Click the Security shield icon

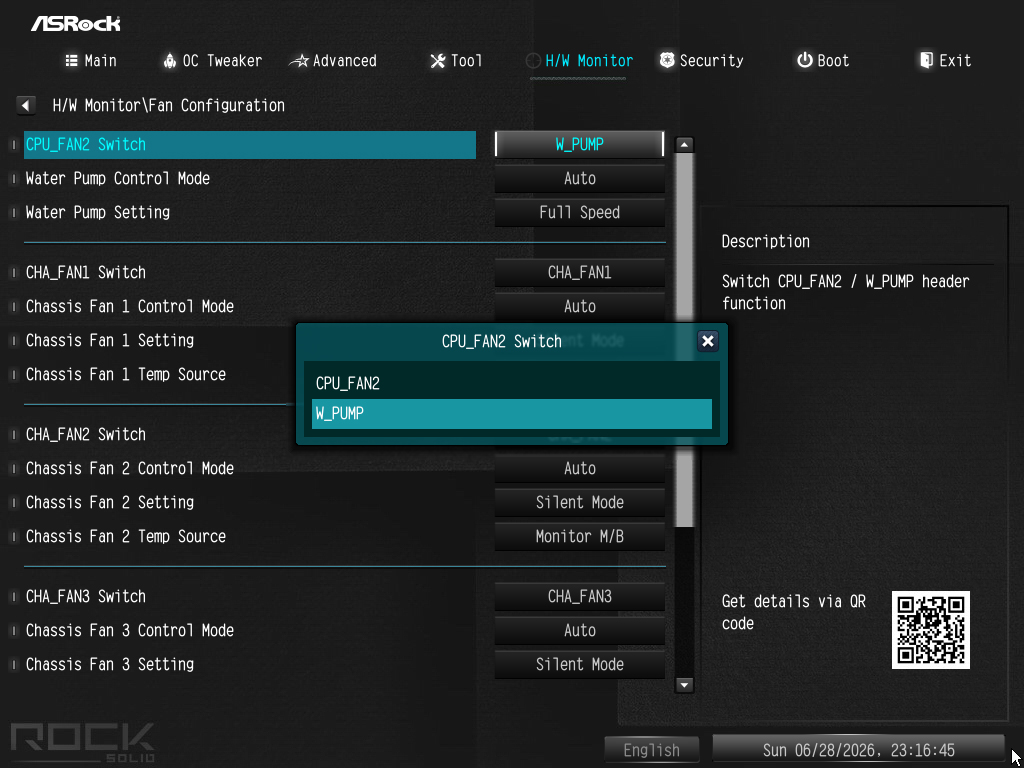click(x=667, y=61)
